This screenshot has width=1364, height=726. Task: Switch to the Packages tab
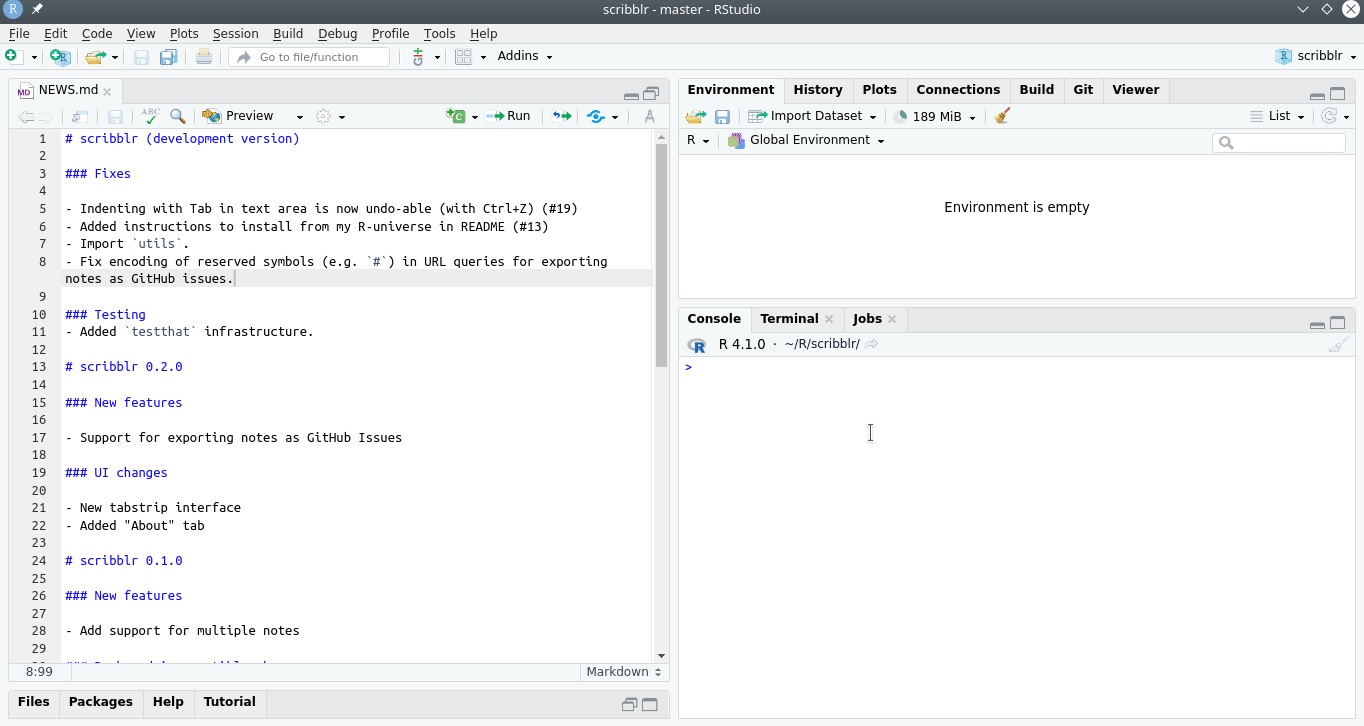point(101,702)
